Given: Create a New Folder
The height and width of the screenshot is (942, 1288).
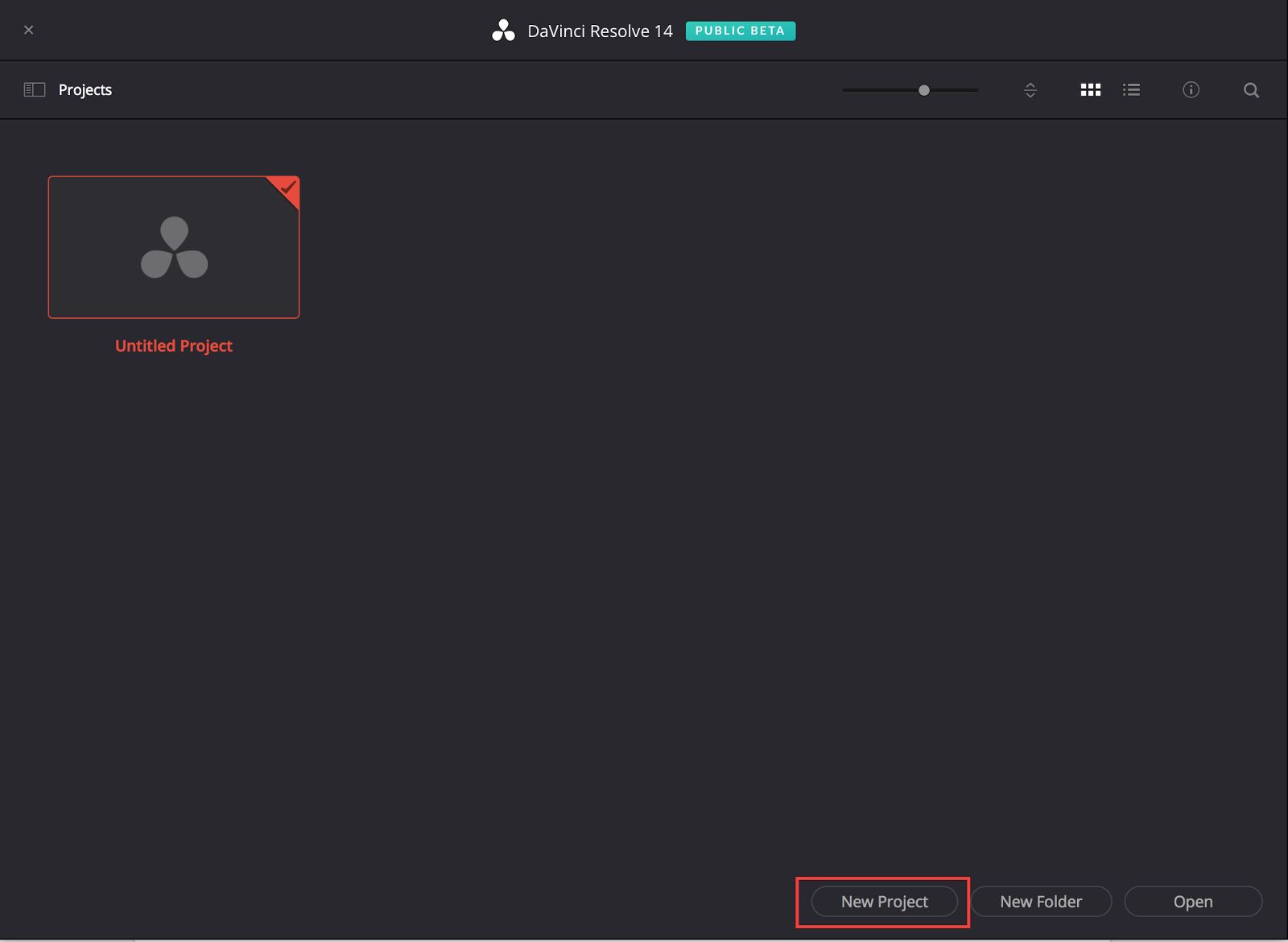Looking at the screenshot, I should click(x=1041, y=902).
